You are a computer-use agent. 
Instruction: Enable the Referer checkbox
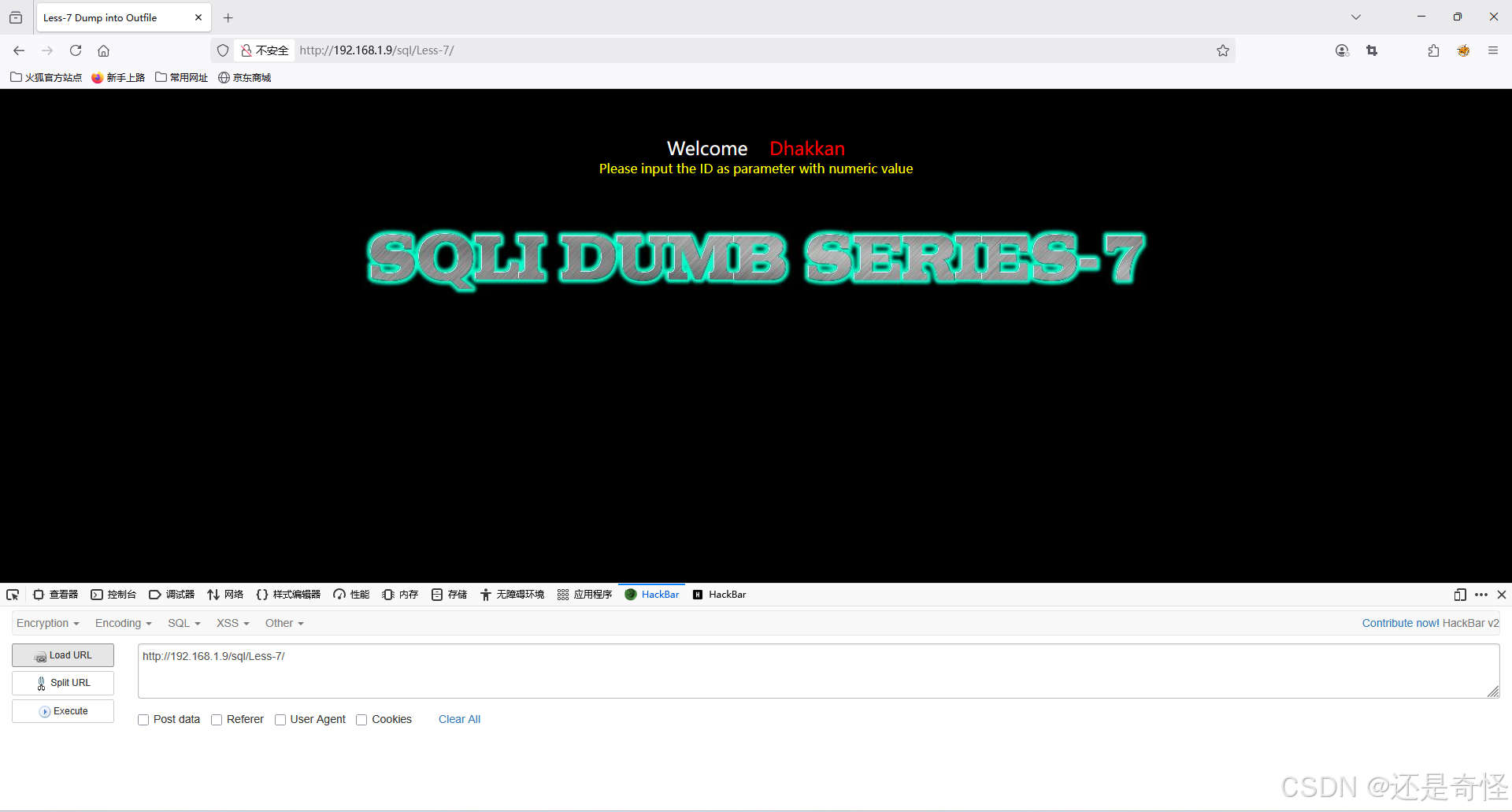[217, 720]
